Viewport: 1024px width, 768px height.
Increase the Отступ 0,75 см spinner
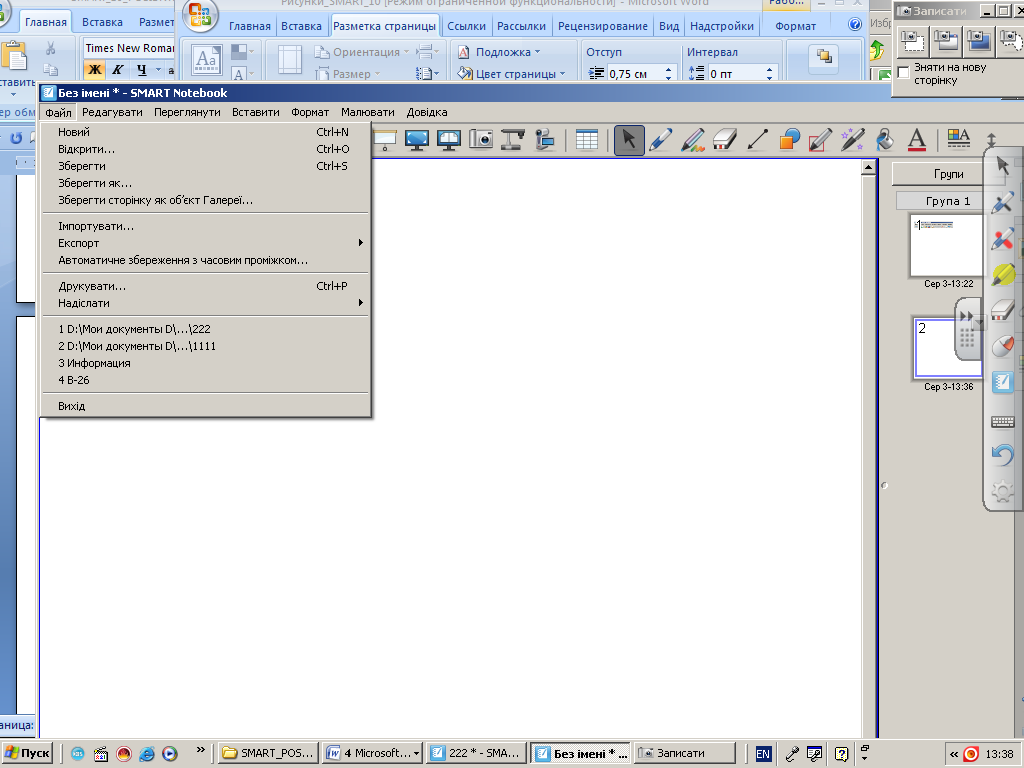tap(668, 70)
